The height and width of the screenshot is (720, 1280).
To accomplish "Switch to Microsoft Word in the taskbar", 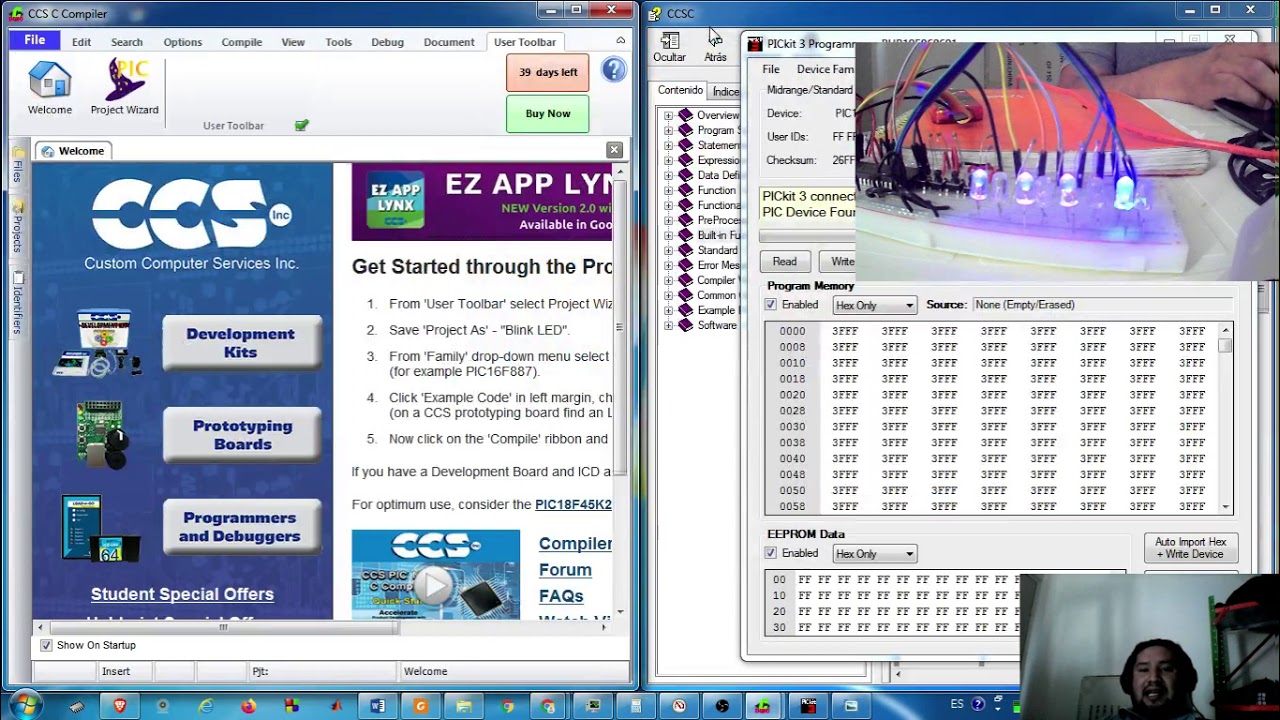I will tap(377, 705).
